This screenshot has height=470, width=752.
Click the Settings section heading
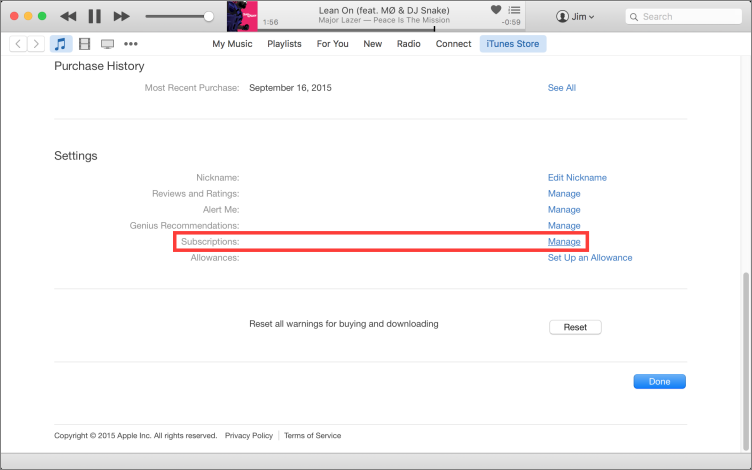76,156
